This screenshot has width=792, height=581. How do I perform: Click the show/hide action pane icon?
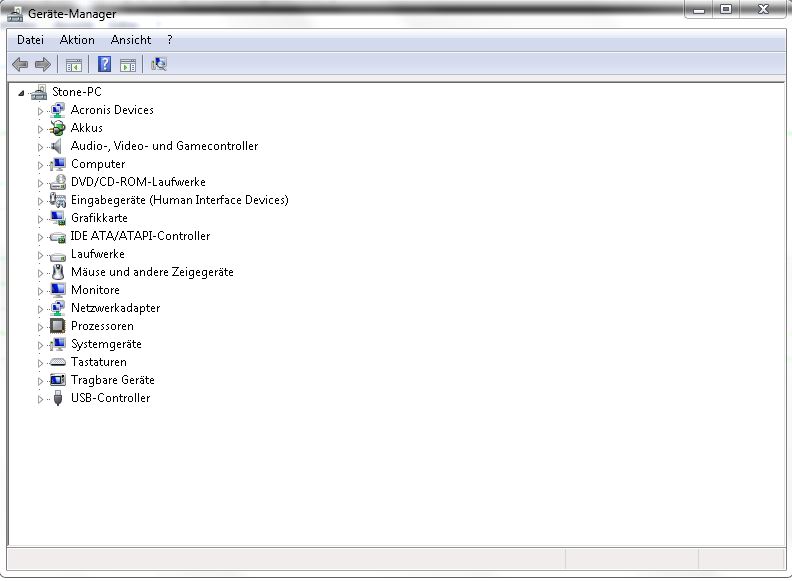pyautogui.click(x=128, y=65)
